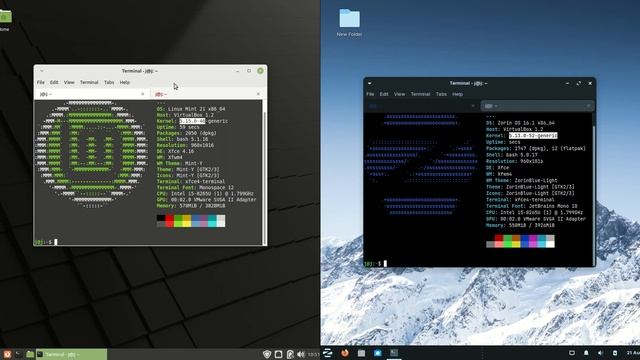Maximize the Mint terminal window
Screen dimensions: 640x360
coord(249,71)
